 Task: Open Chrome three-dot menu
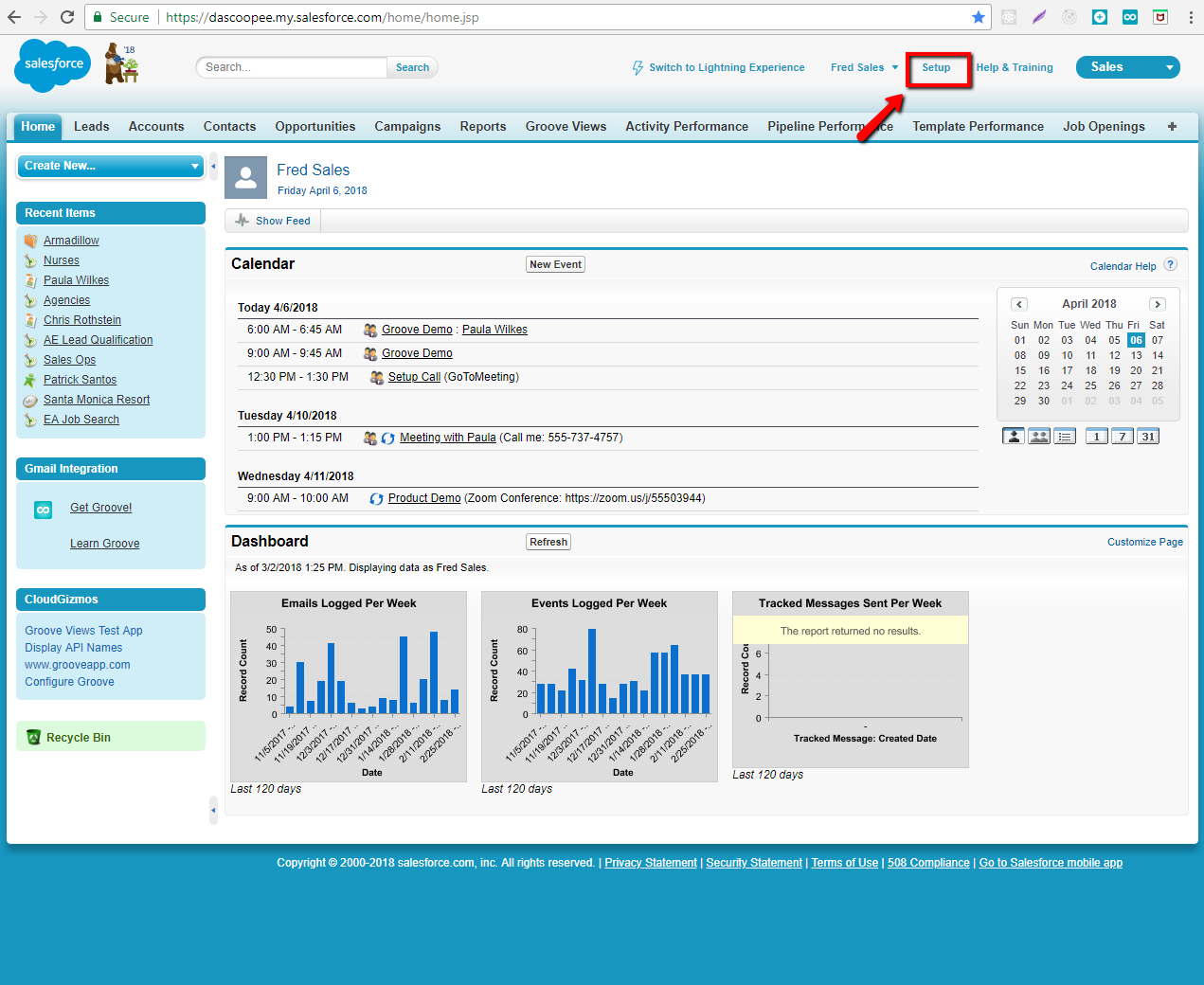coord(1191,17)
